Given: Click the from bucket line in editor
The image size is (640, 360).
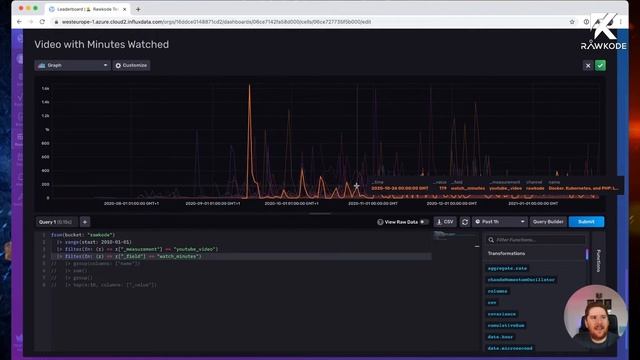Looking at the screenshot, I should coord(83,235).
